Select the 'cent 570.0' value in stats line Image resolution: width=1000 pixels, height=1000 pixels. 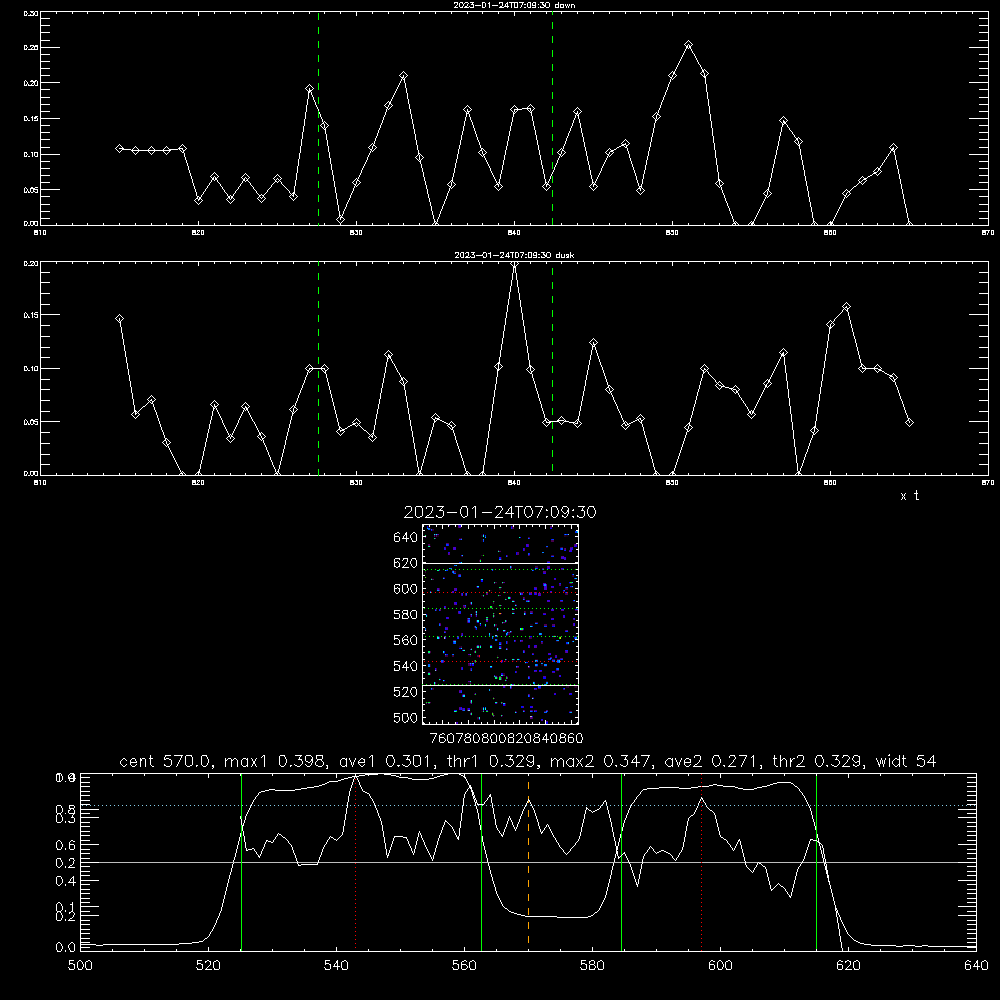[x=168, y=761]
